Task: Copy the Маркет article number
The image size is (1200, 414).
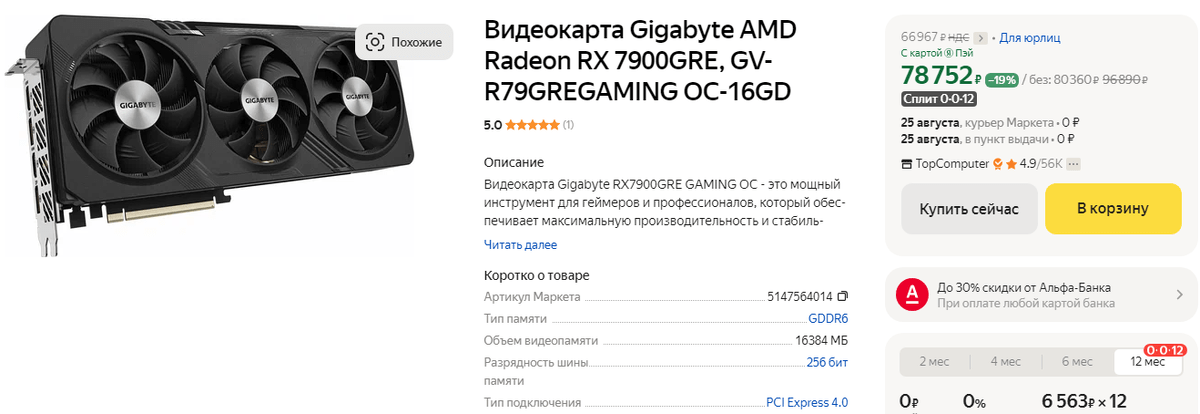Action: [842, 297]
